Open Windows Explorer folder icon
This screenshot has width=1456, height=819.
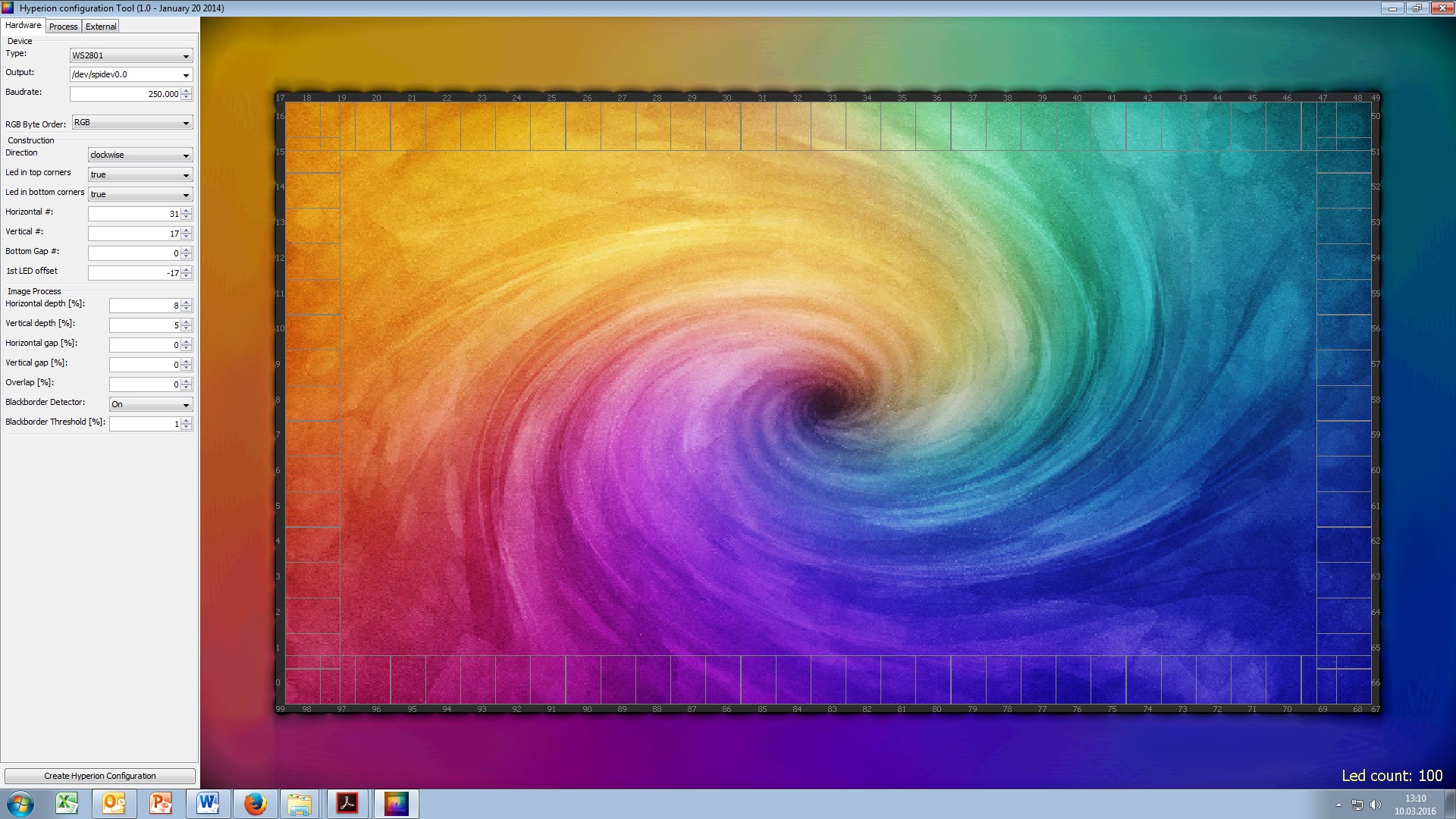pos(300,804)
